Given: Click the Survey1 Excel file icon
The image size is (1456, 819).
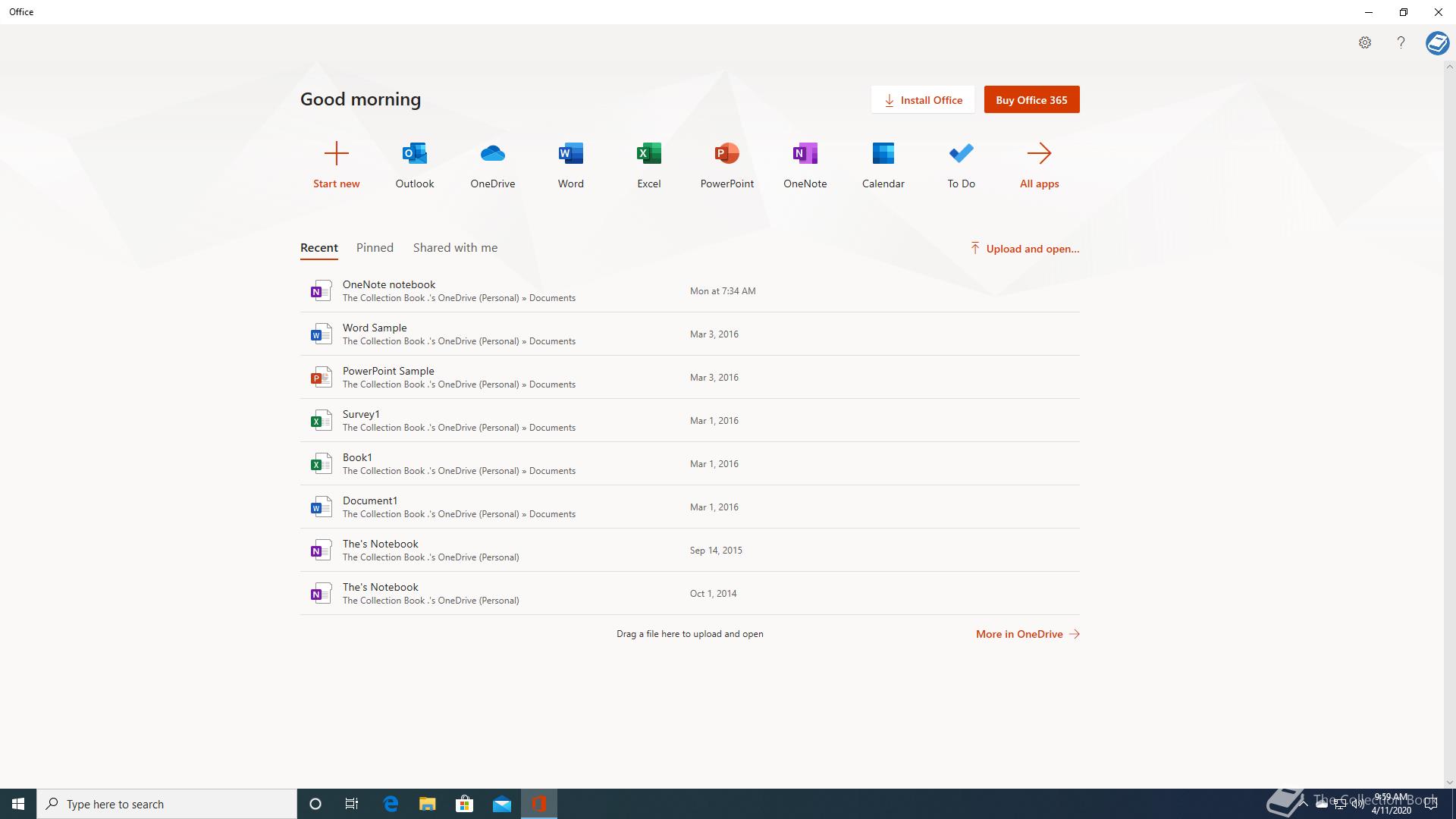Looking at the screenshot, I should (x=321, y=421).
